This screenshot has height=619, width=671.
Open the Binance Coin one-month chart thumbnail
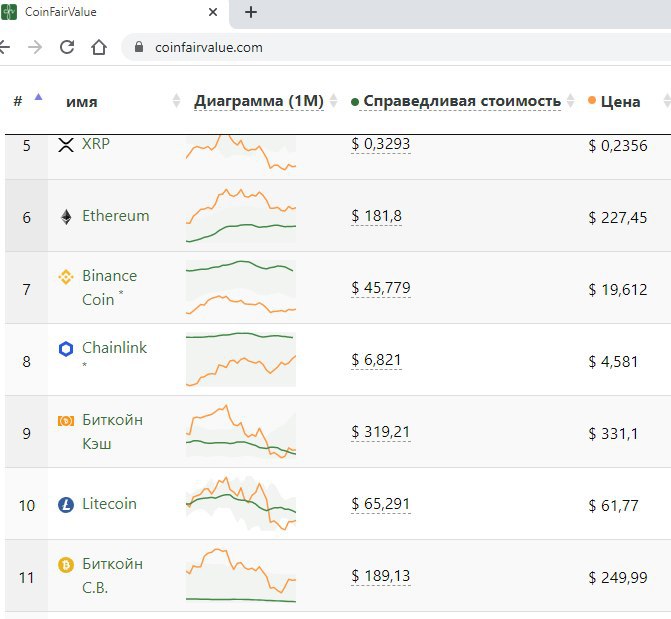[241, 287]
